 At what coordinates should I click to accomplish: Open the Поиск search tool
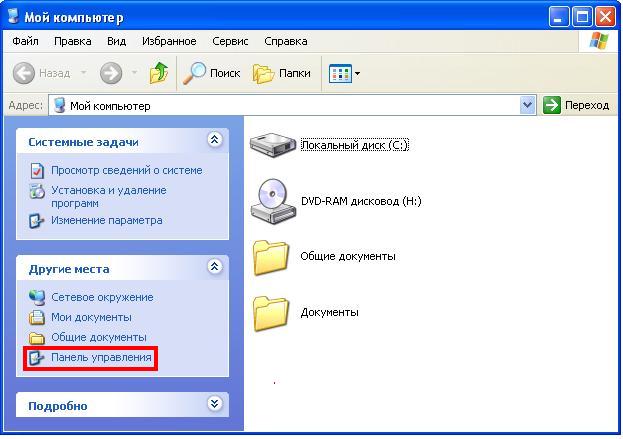click(211, 73)
